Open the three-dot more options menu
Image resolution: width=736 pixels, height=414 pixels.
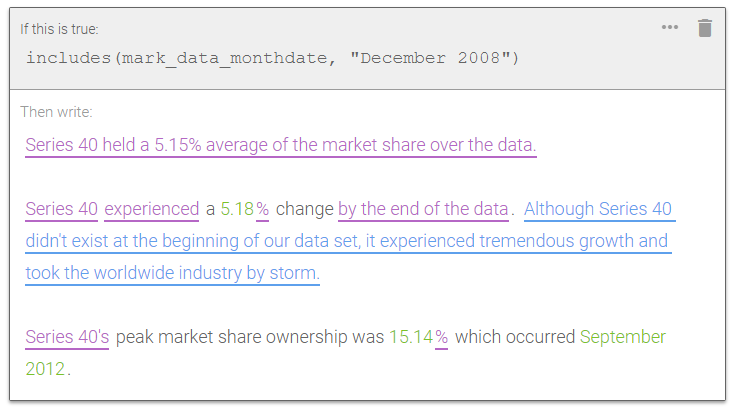tap(669, 27)
